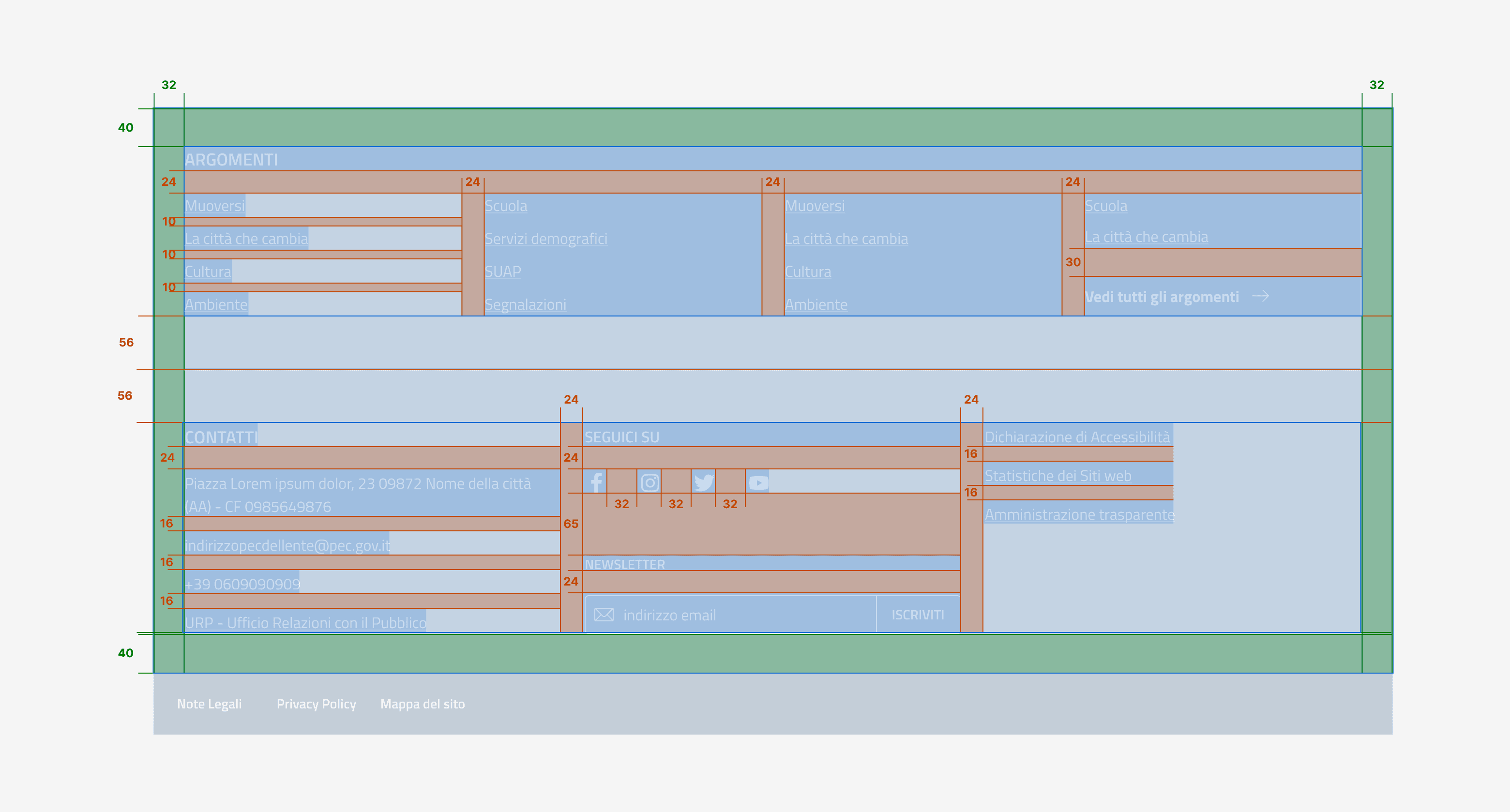Click the envelope icon in newsletter field
1510x812 pixels.
point(604,615)
